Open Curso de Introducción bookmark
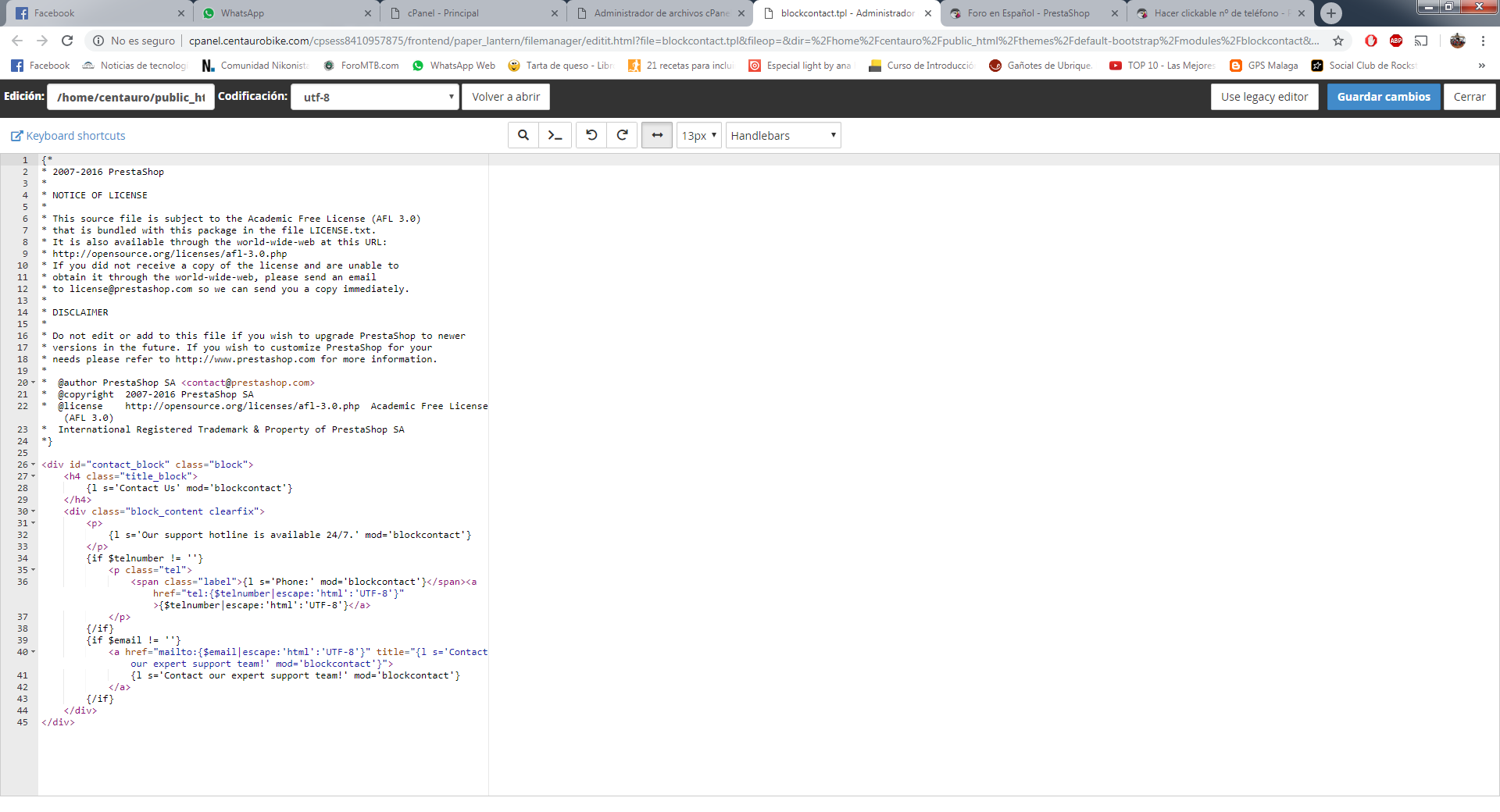 tap(922, 66)
